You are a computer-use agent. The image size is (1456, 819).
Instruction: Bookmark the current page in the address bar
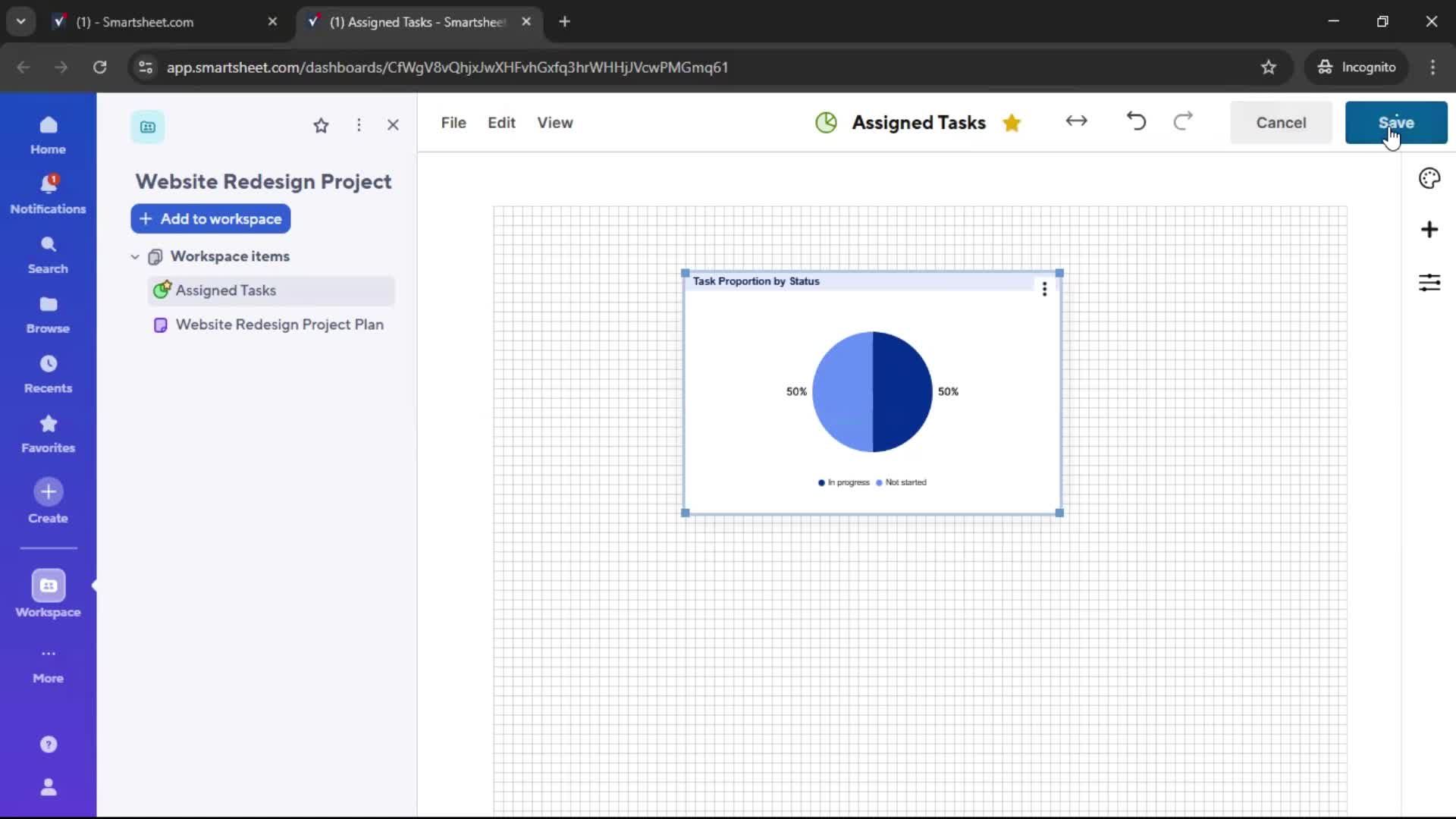pos(1269,67)
